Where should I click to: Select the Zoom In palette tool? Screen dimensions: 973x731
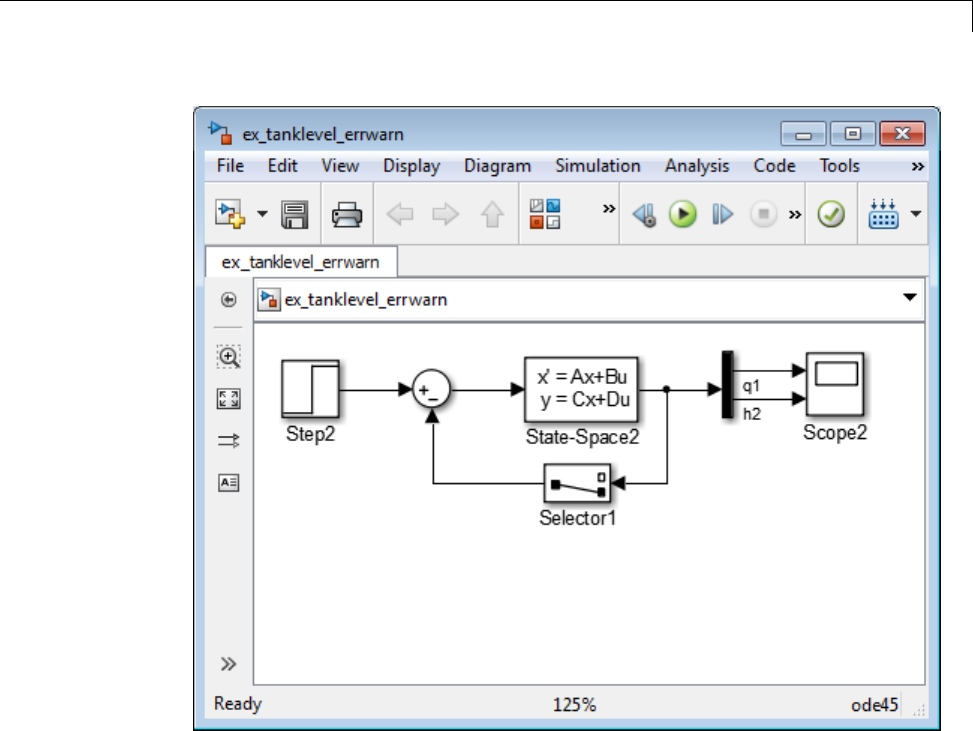click(228, 357)
